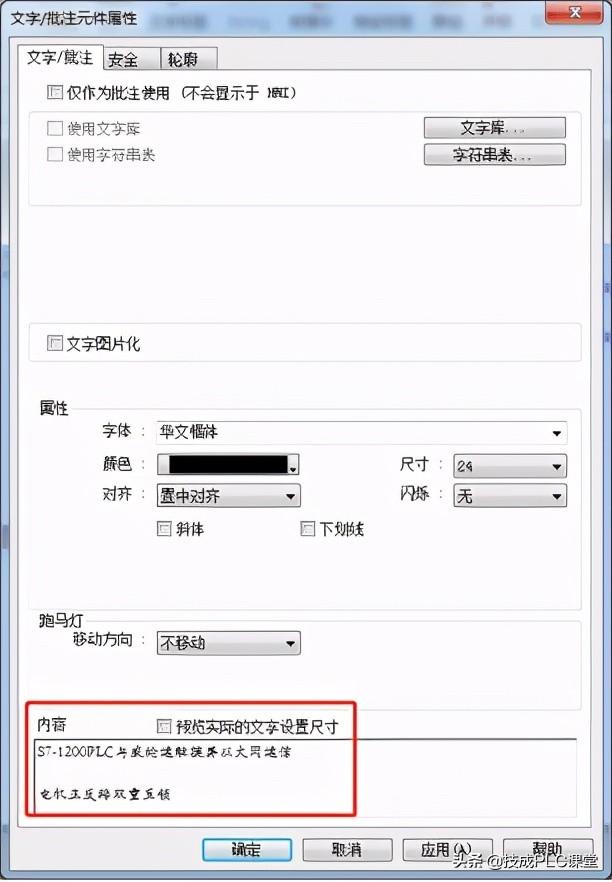Screen dimensions: 612x882
Task: Expand the 字体 font dropdown
Action: point(362,432)
